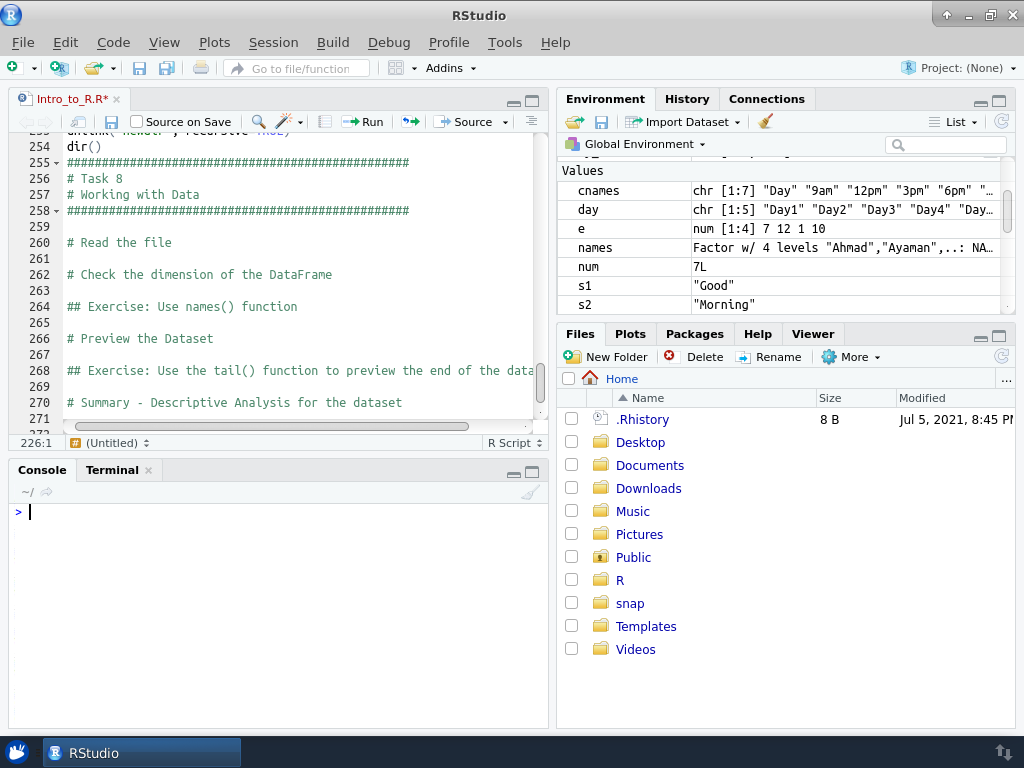Image resolution: width=1024 pixels, height=768 pixels.
Task: Open the Downloads folder link
Action: point(648,488)
